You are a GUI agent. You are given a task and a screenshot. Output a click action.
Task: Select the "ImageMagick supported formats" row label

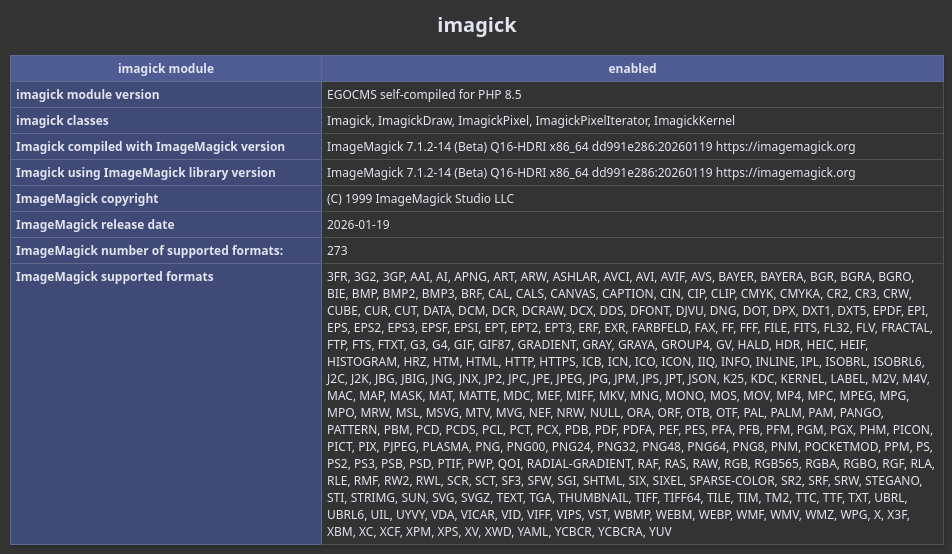click(114, 277)
